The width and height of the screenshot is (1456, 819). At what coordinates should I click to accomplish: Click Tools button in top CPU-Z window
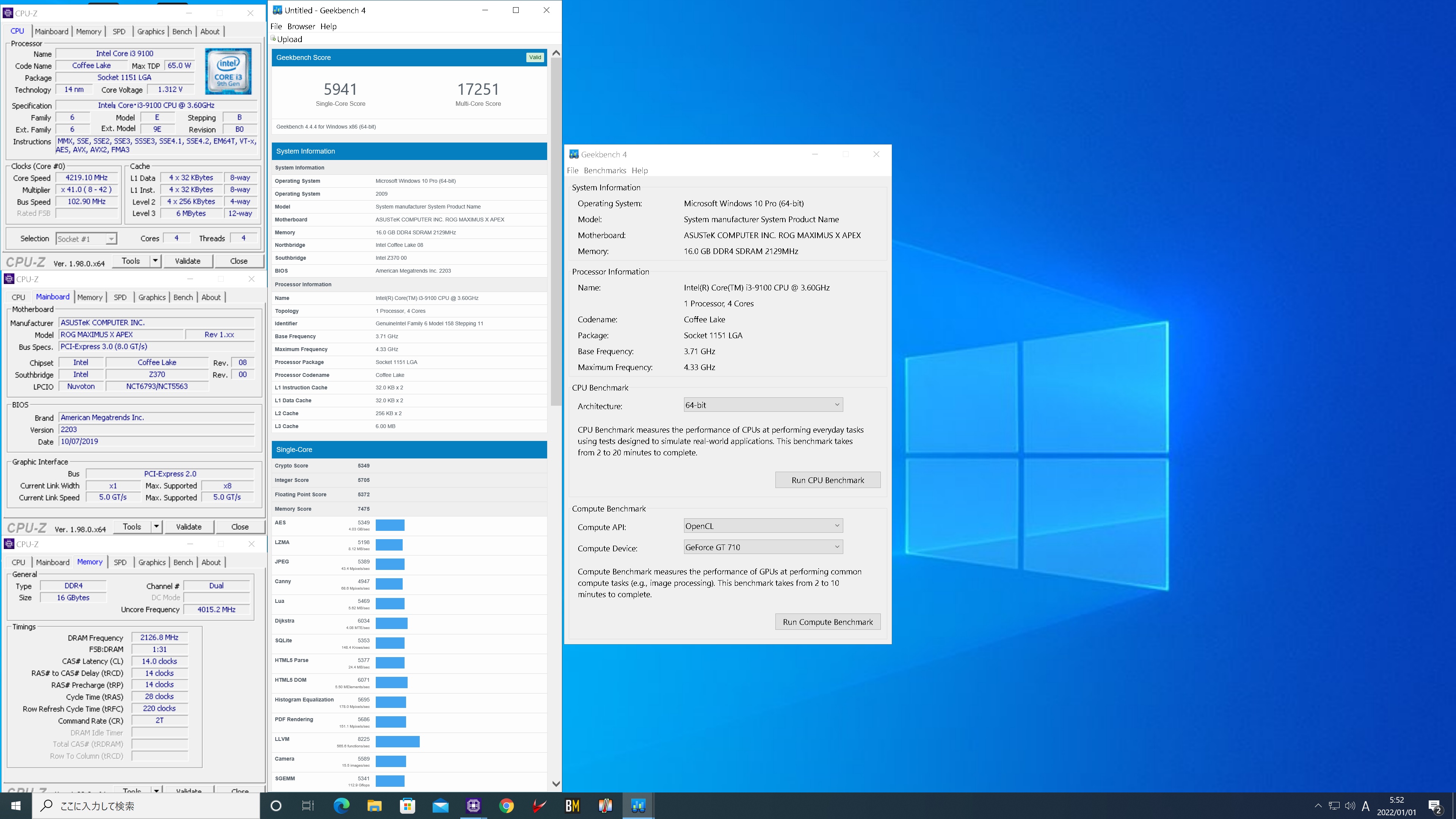click(130, 260)
